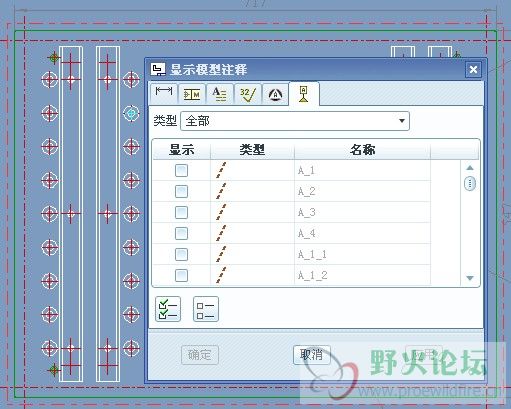Switch to geometric tolerance tab icon

192,94
